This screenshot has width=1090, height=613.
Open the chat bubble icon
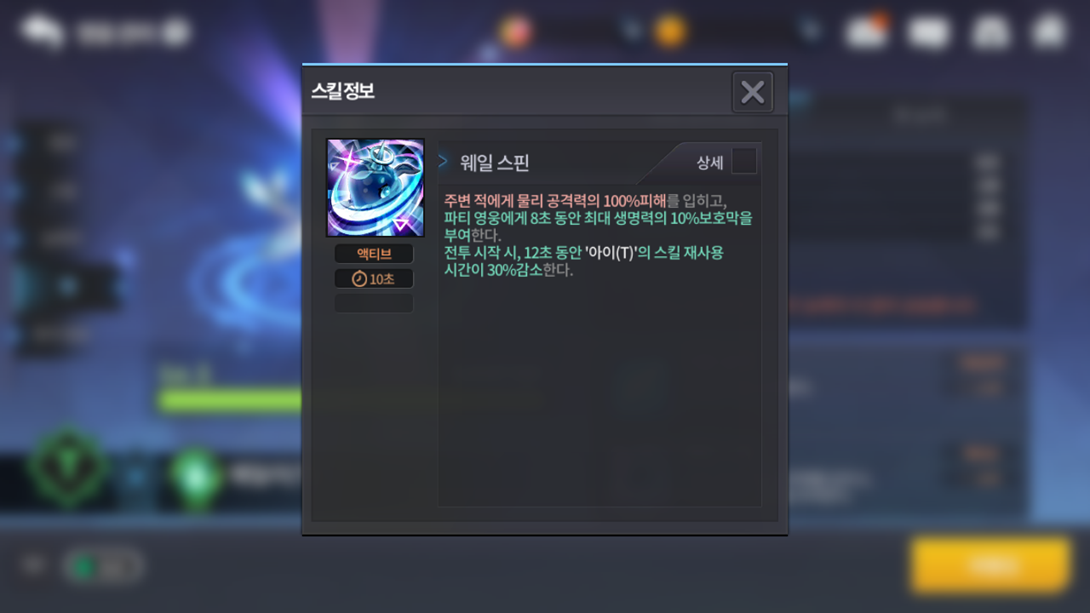tap(42, 31)
